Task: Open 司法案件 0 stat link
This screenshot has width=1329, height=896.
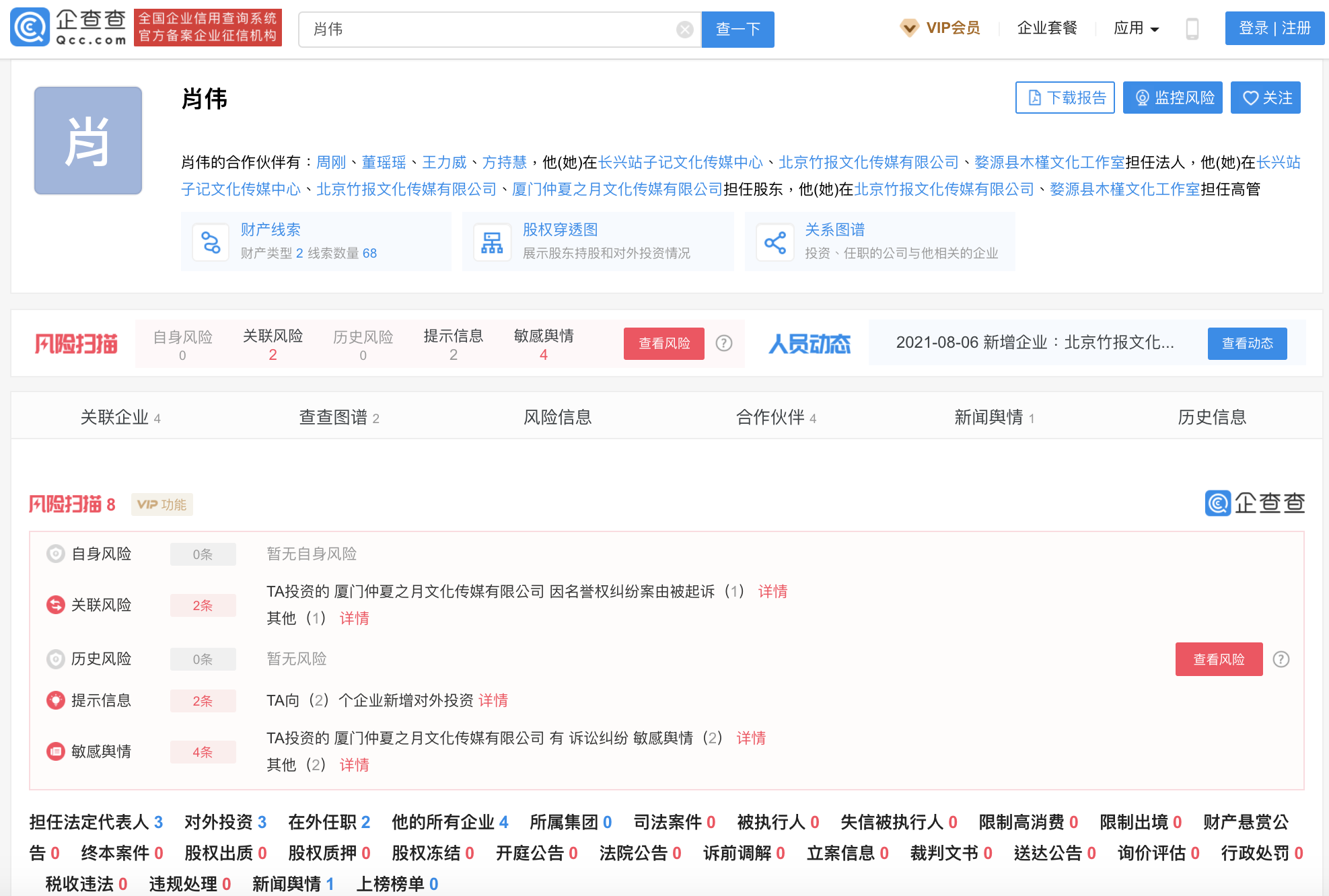Action: (674, 822)
